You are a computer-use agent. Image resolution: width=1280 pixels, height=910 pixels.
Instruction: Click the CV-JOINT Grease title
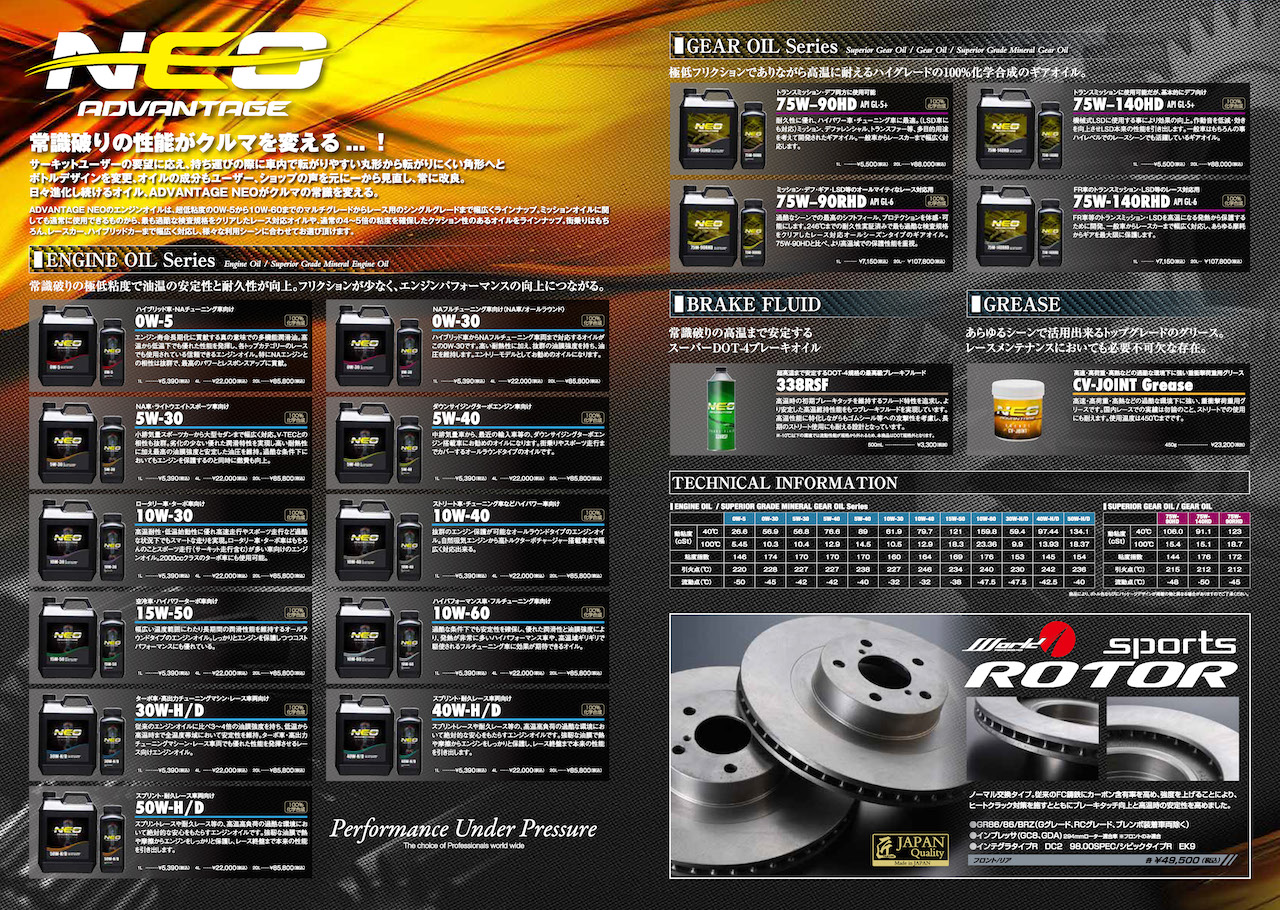(x=1133, y=383)
